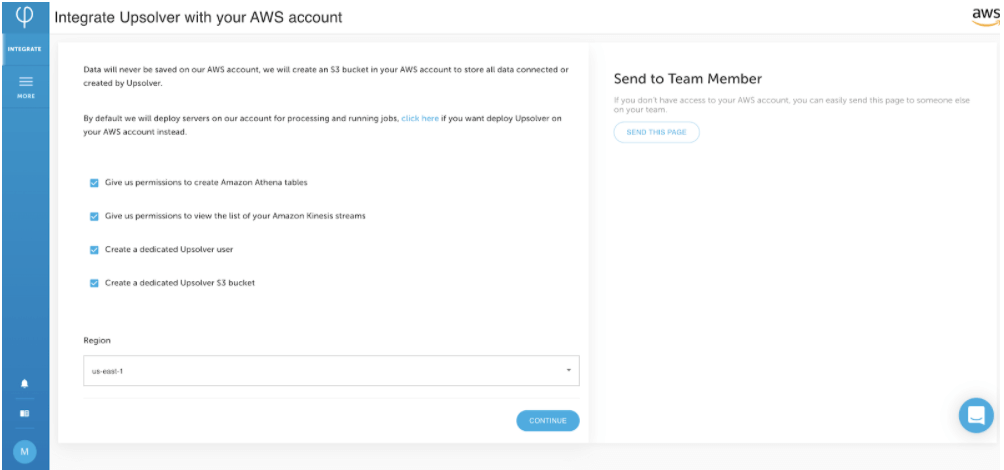Click the Region field label
This screenshot has height=470, width=1004.
[x=96, y=341]
